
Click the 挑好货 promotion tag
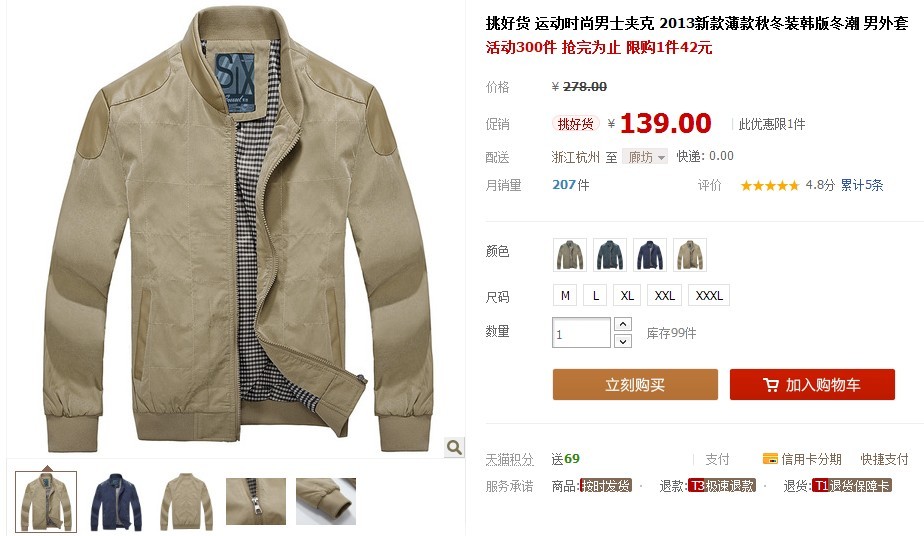575,124
